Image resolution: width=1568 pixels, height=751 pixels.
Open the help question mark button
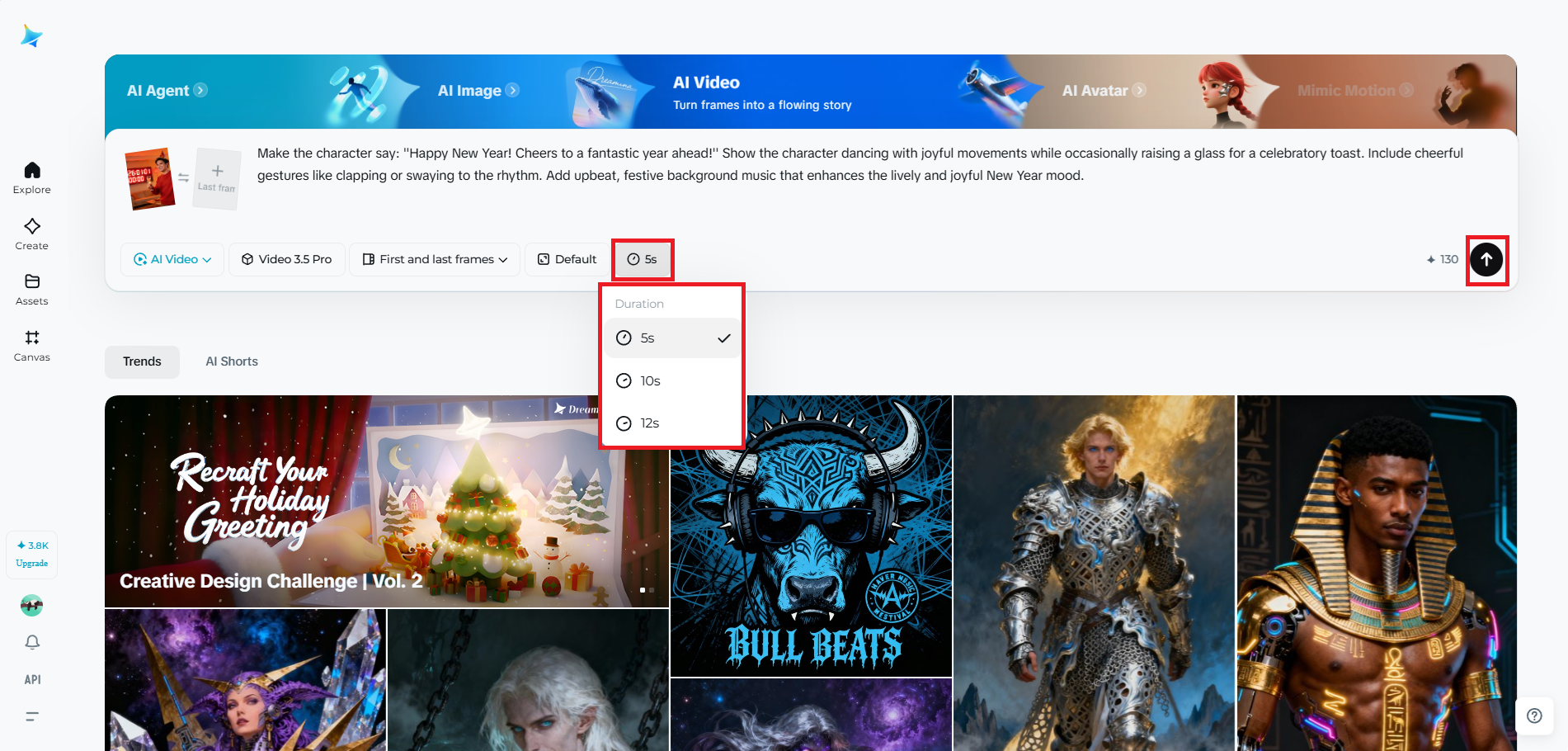tap(1534, 716)
